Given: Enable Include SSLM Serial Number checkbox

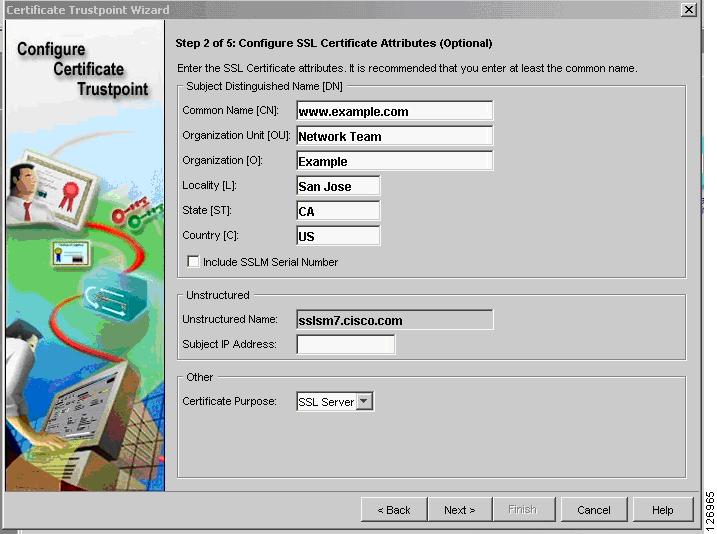Looking at the screenshot, I should [x=193, y=262].
